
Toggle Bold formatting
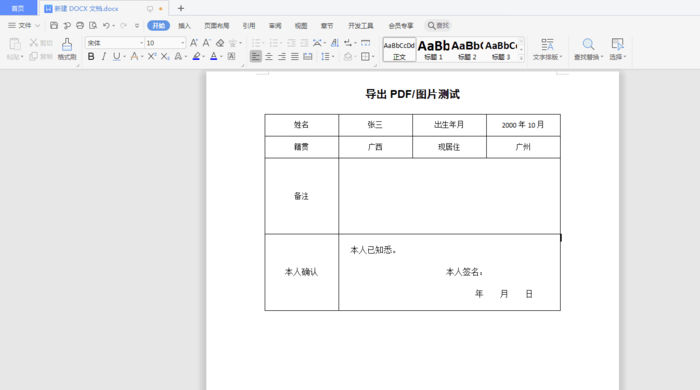[91, 56]
